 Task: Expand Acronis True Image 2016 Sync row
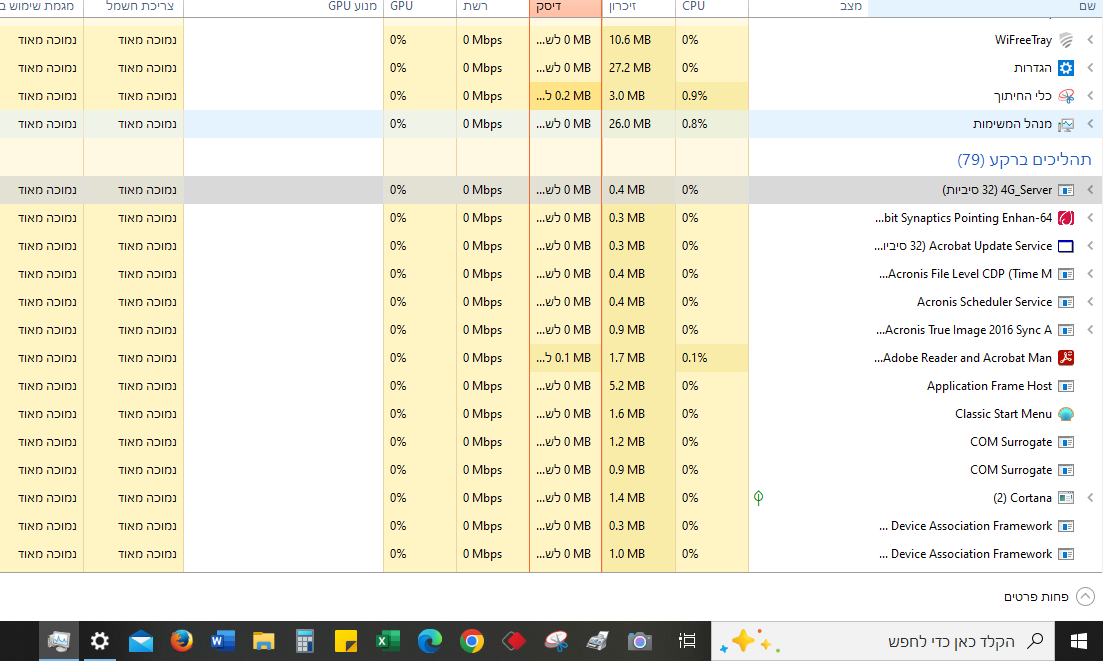[1090, 330]
